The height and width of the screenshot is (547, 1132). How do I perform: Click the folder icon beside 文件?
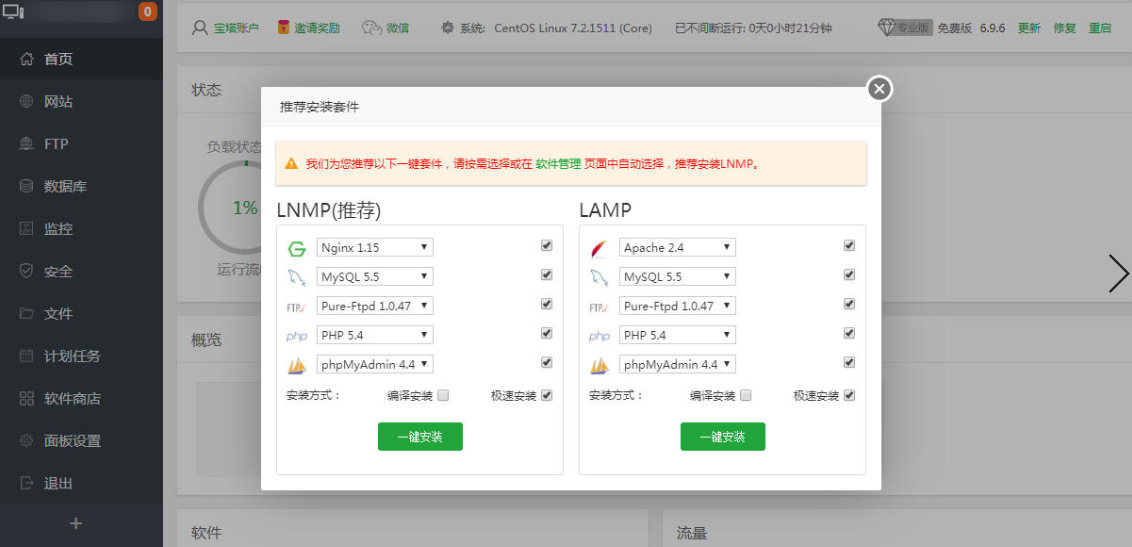click(27, 313)
